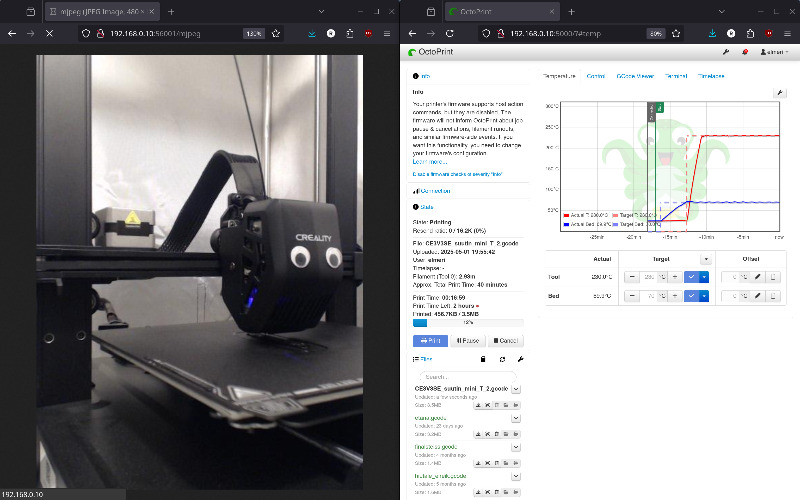The image size is (800, 500).
Task: Open the user account menu in navbar
Action: point(773,52)
